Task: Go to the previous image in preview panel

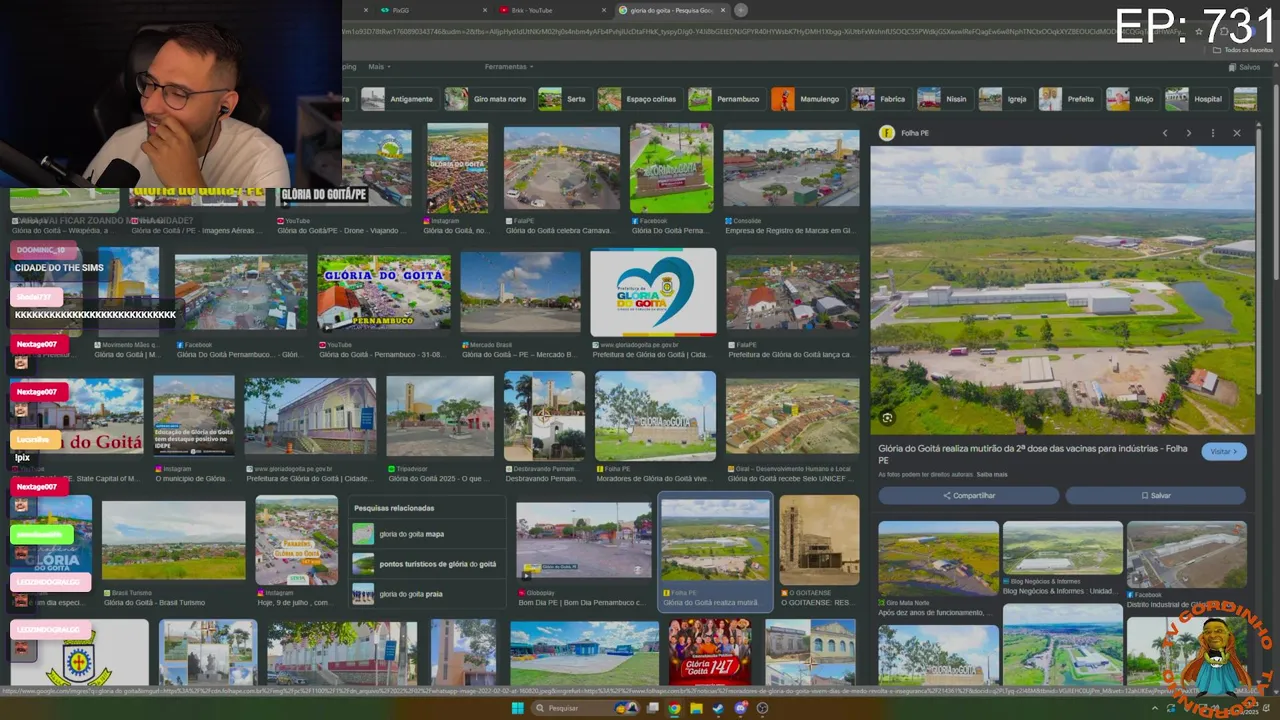Action: tap(1164, 133)
